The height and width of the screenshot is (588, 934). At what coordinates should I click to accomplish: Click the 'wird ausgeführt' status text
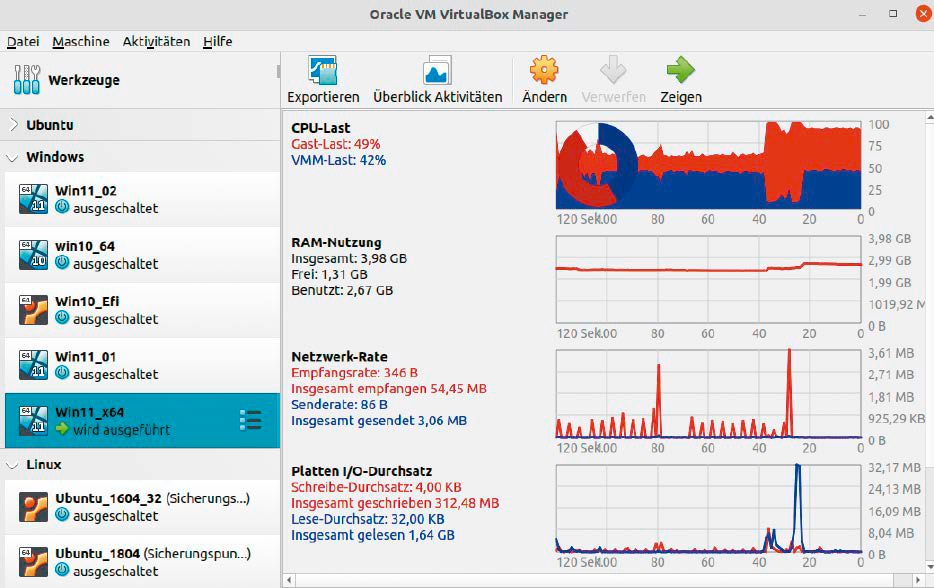pyautogui.click(x=122, y=430)
